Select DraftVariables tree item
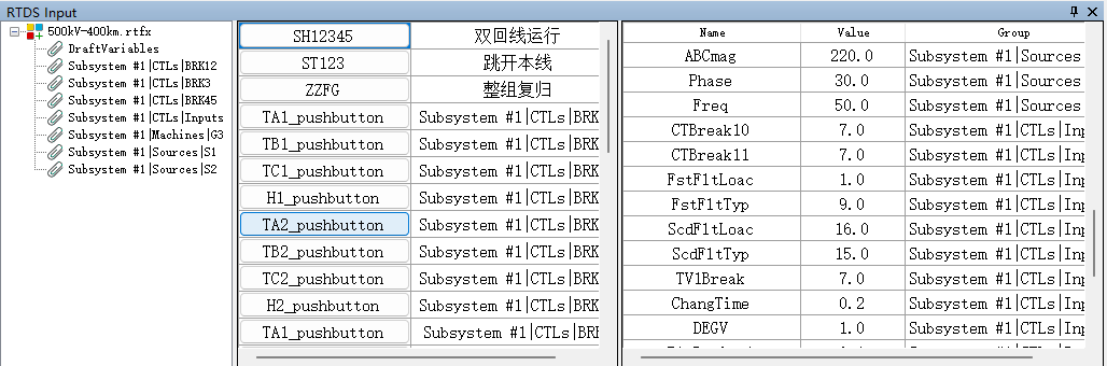Image resolution: width=1108 pixels, height=367 pixels. [114, 49]
